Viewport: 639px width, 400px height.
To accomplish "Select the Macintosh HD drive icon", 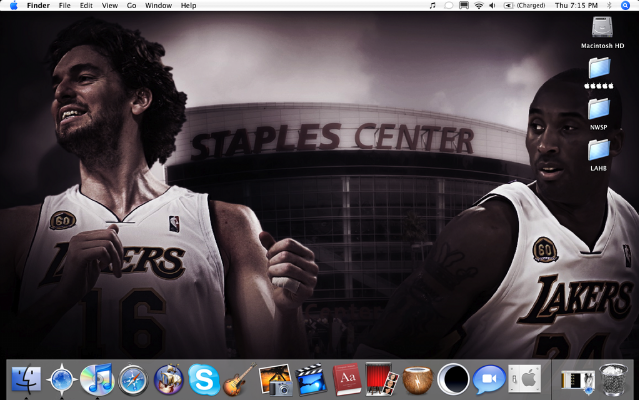I will [600, 27].
